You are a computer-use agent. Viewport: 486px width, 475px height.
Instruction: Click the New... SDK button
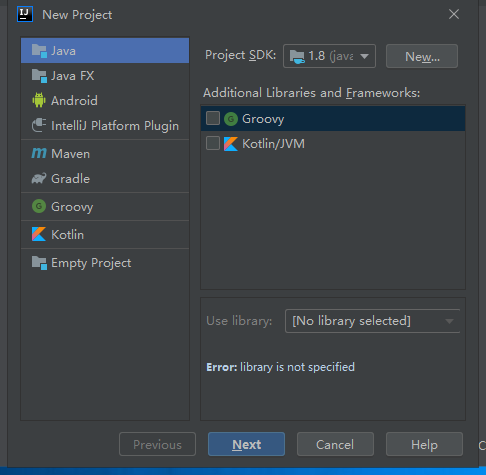(422, 56)
